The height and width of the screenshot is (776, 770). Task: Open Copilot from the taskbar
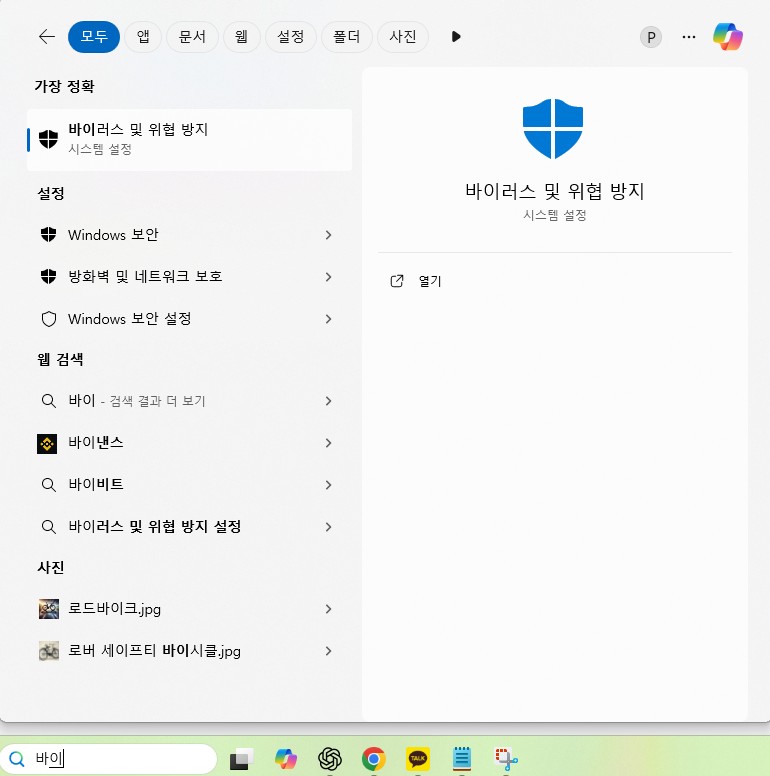click(x=286, y=759)
